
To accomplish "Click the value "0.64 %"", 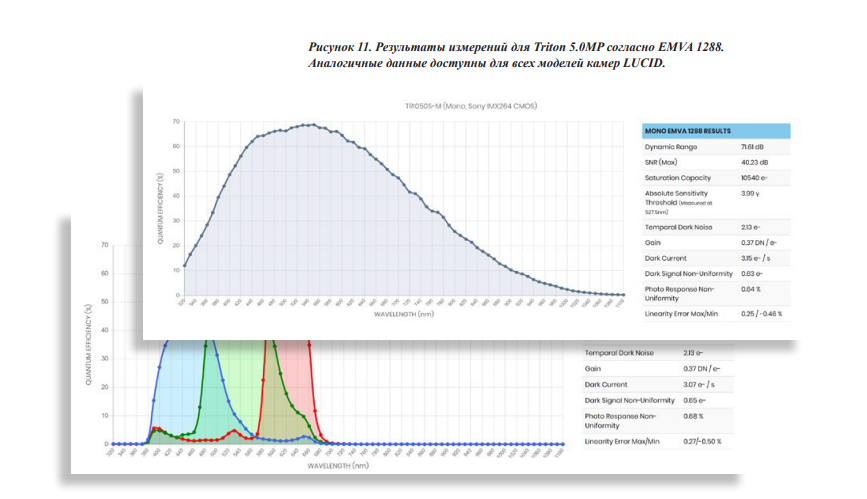I will click(x=751, y=289).
